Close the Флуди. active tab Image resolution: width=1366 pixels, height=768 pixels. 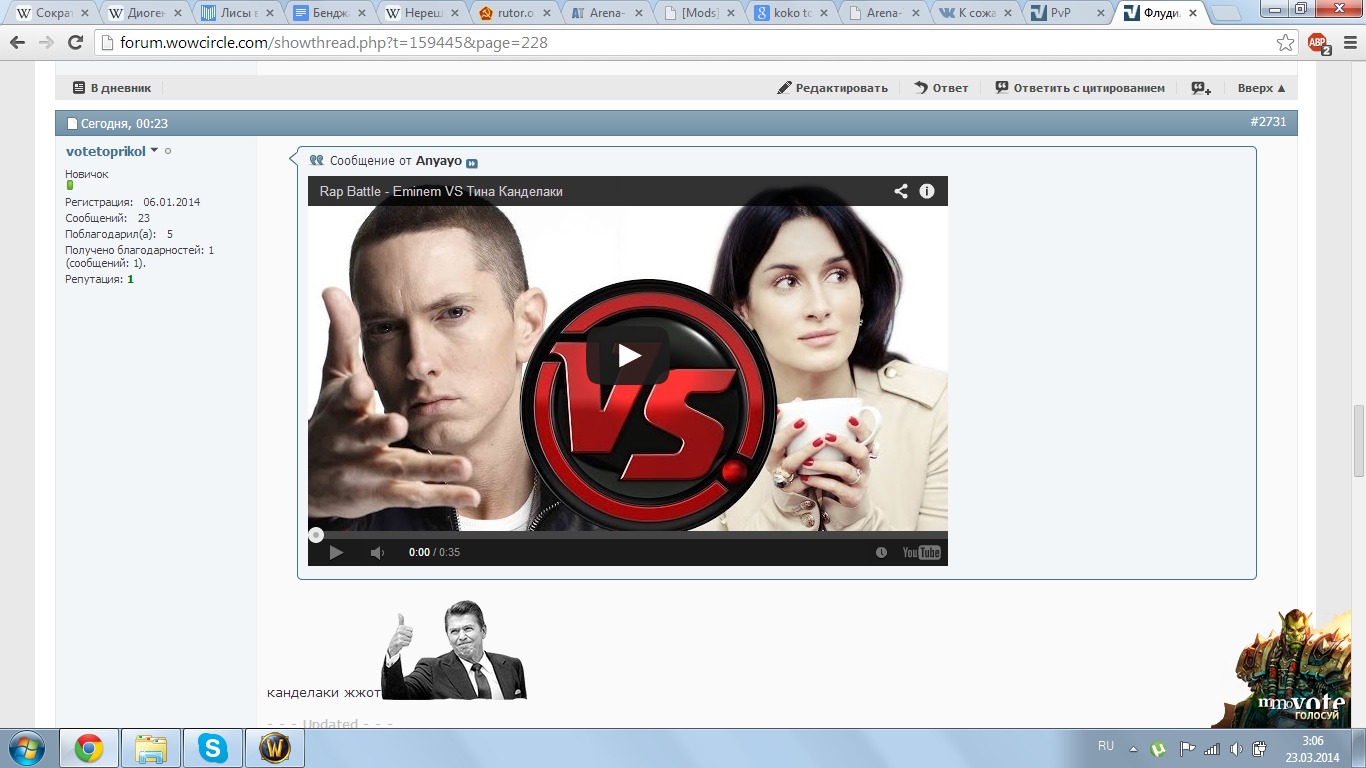tap(1192, 14)
